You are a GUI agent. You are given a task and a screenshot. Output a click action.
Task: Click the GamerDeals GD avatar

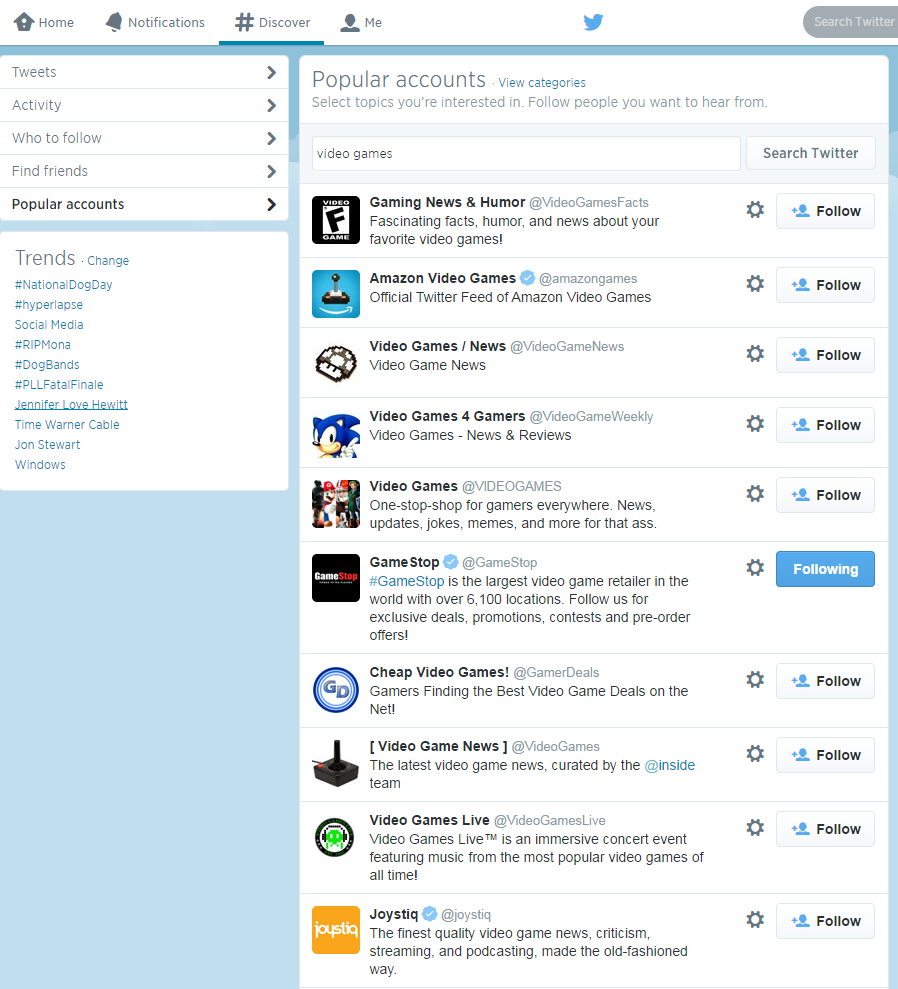[336, 689]
